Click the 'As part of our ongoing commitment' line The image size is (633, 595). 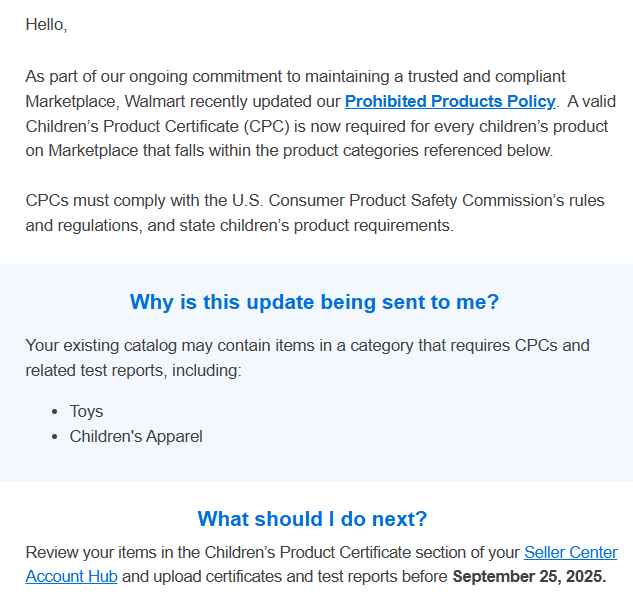pyautogui.click(x=295, y=76)
